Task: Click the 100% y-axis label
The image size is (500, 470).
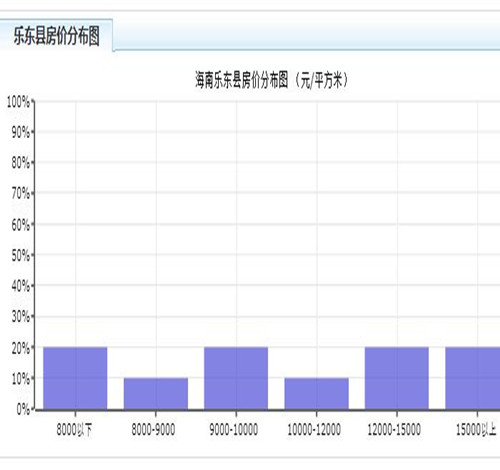Action: [19, 102]
